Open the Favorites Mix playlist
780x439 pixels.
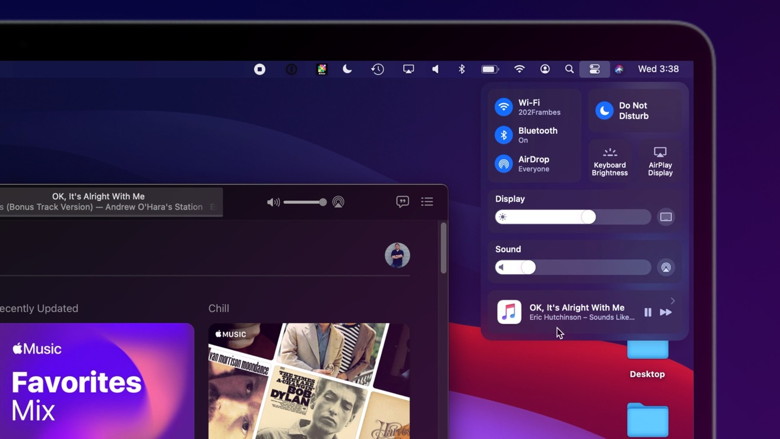[96, 380]
